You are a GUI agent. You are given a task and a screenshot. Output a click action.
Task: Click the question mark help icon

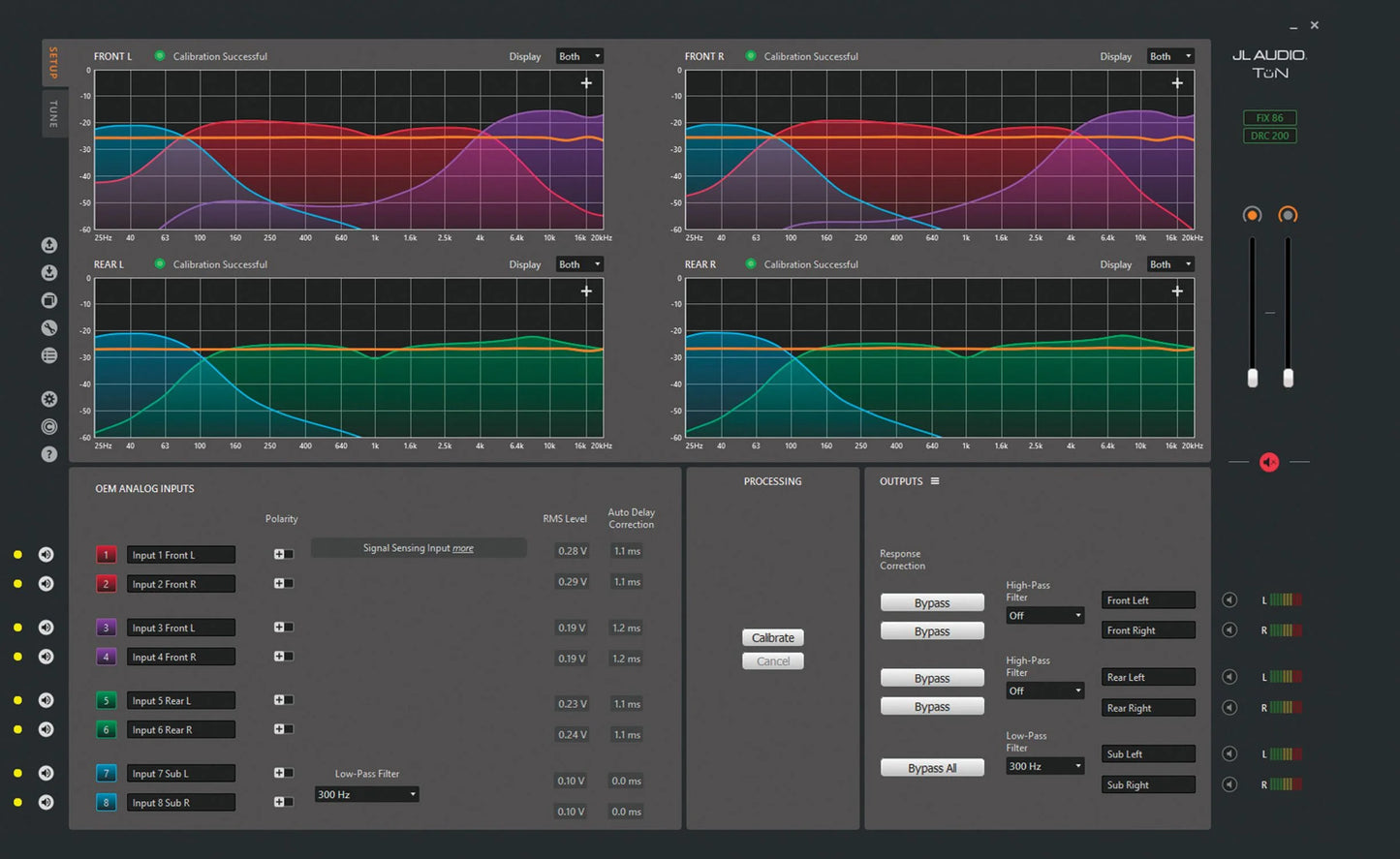pos(49,454)
